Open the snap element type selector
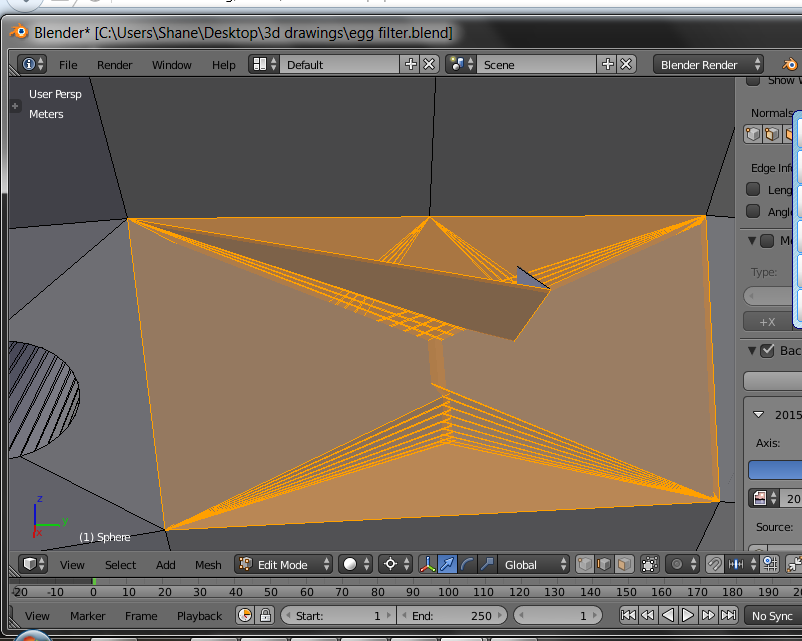This screenshot has width=802, height=641. (742, 564)
